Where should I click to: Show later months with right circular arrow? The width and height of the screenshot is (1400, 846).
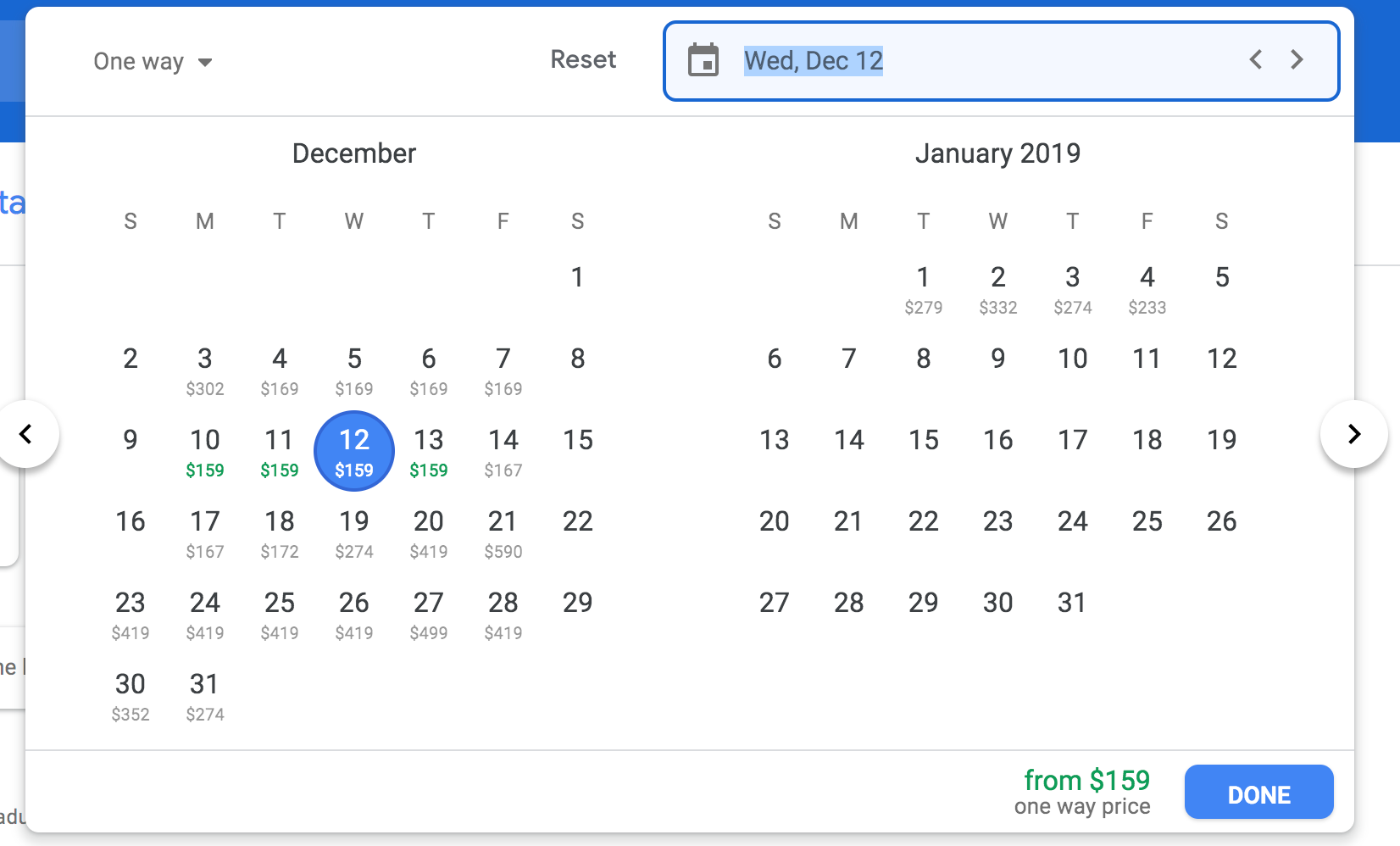[1353, 434]
